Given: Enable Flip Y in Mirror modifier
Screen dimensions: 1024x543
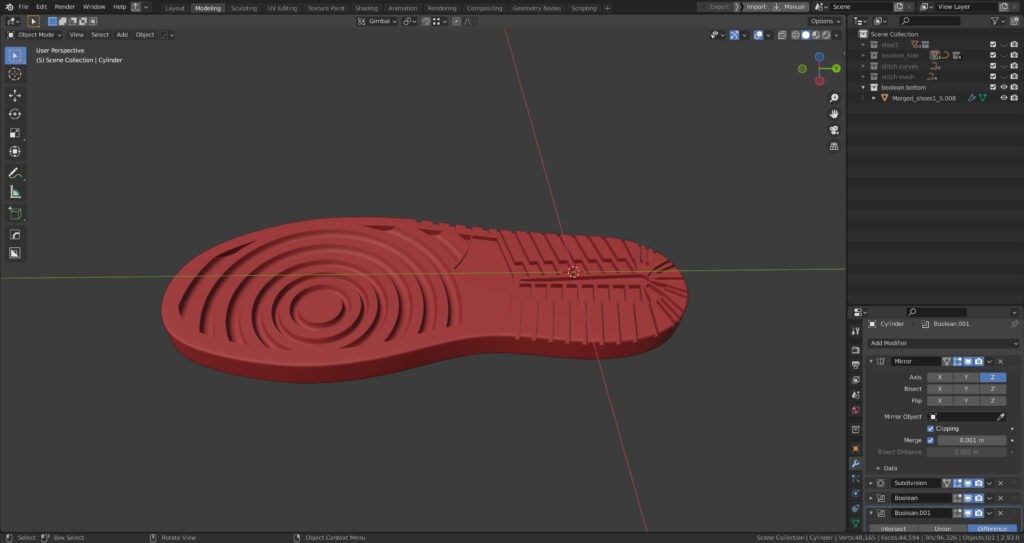Looking at the screenshot, I should tap(966, 401).
